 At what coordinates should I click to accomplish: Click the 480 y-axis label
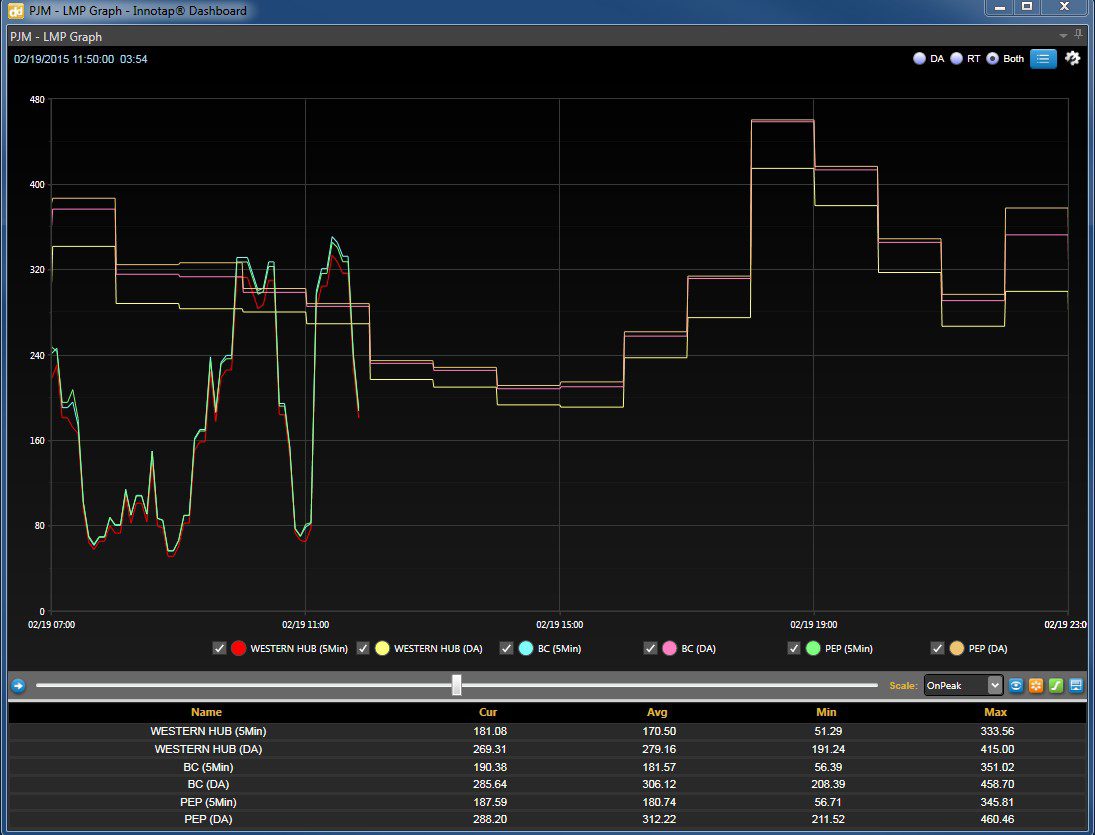(37, 100)
